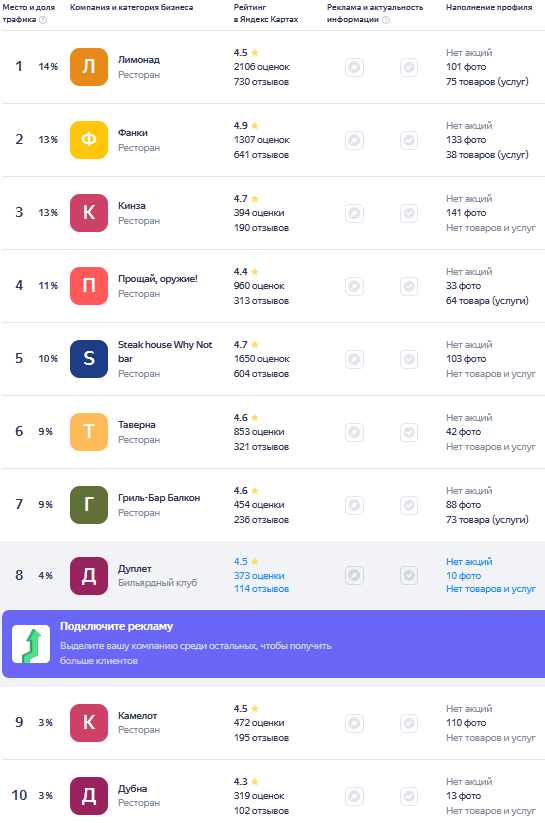Click Дуплет's Нет товаров и услуг link
545x823 pixels.
(490, 589)
